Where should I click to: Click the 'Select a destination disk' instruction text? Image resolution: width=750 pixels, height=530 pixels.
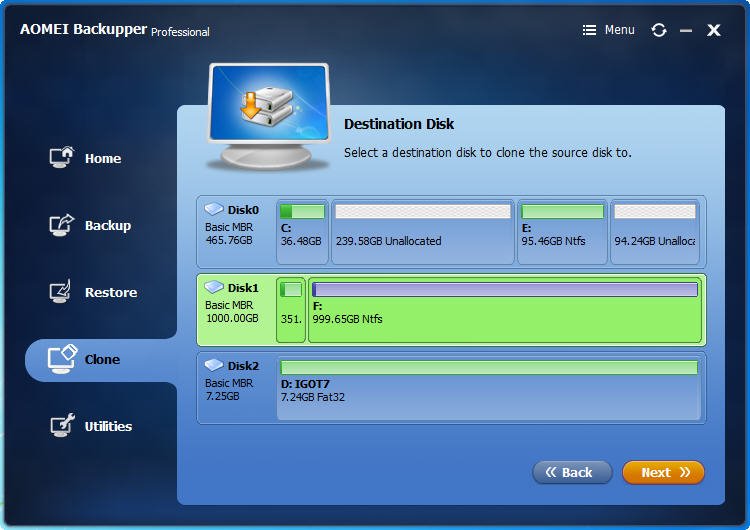tap(488, 153)
